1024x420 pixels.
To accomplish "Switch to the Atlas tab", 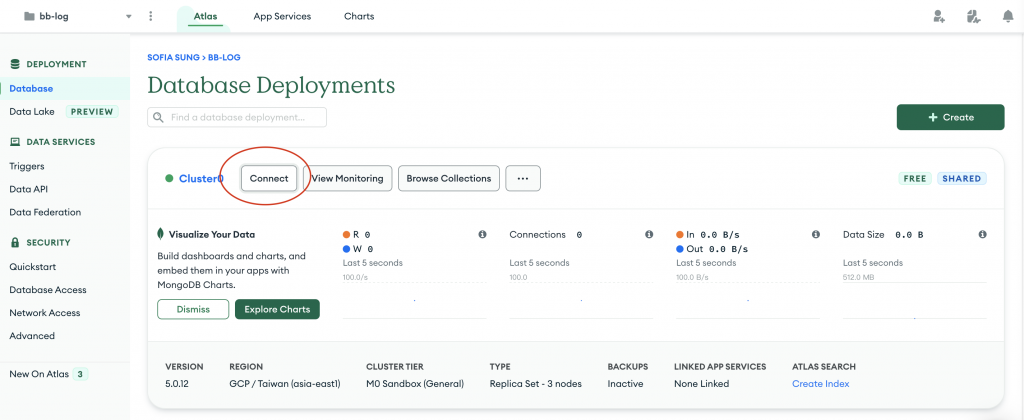I will coord(205,16).
